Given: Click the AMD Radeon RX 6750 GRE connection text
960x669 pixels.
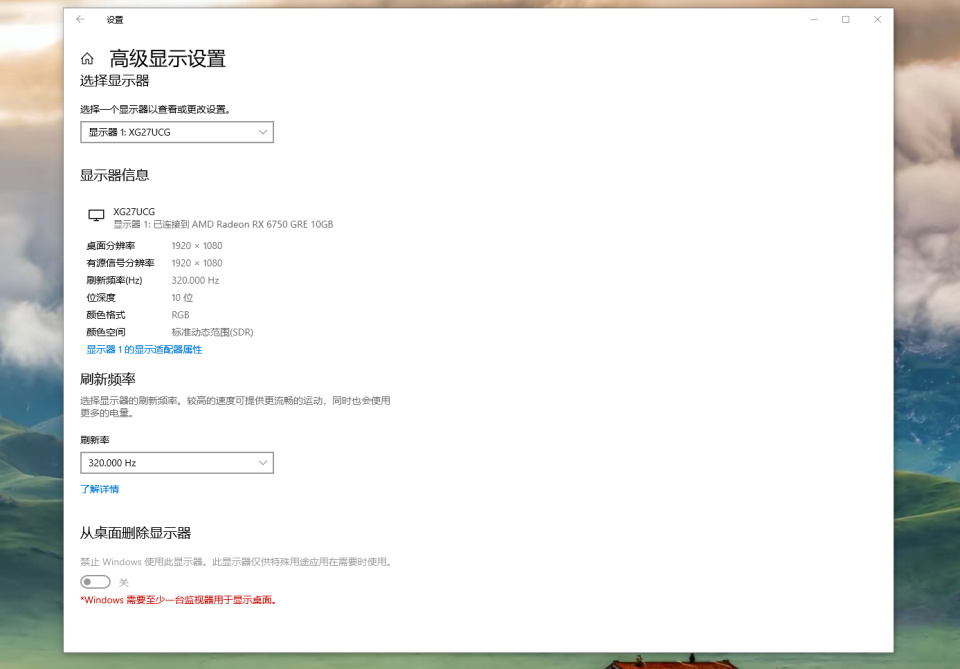Looking at the screenshot, I should (x=223, y=225).
